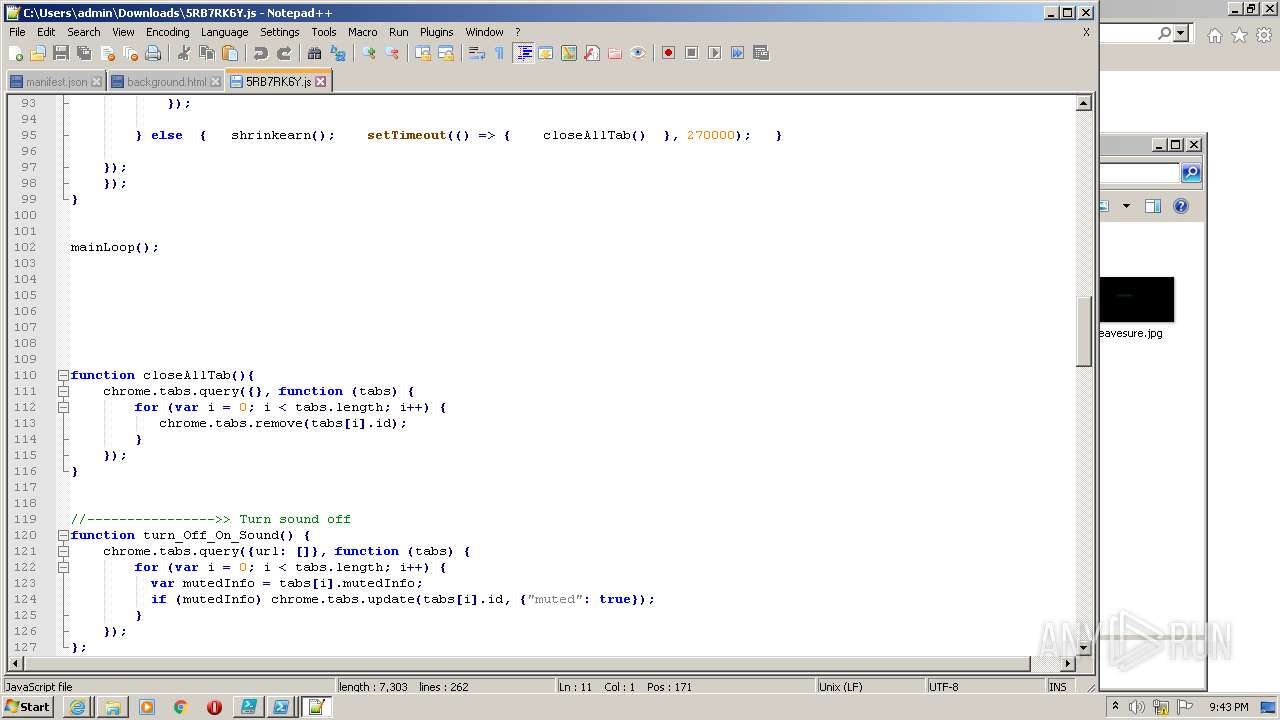This screenshot has width=1280, height=720.
Task: Start macro recording red button
Action: point(668,53)
